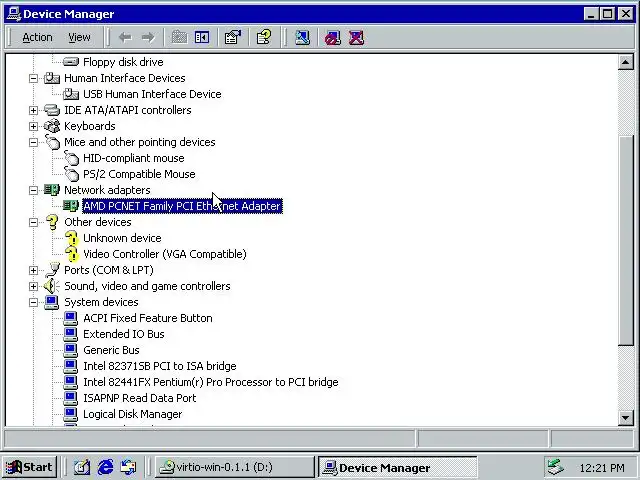Screen dimensions: 640x480
Task: Click the Help toolbar icon
Action: pos(264,38)
